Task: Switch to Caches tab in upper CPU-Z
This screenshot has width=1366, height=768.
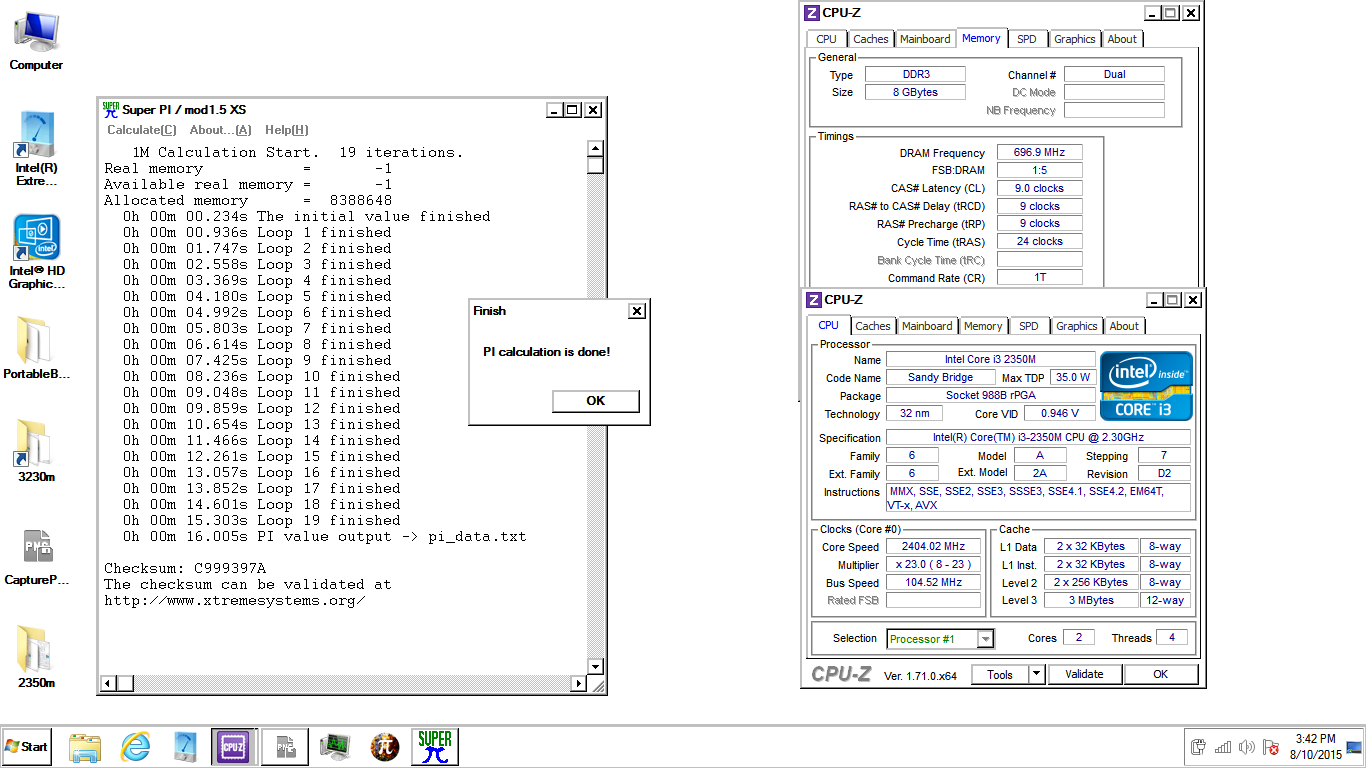Action: (x=870, y=39)
